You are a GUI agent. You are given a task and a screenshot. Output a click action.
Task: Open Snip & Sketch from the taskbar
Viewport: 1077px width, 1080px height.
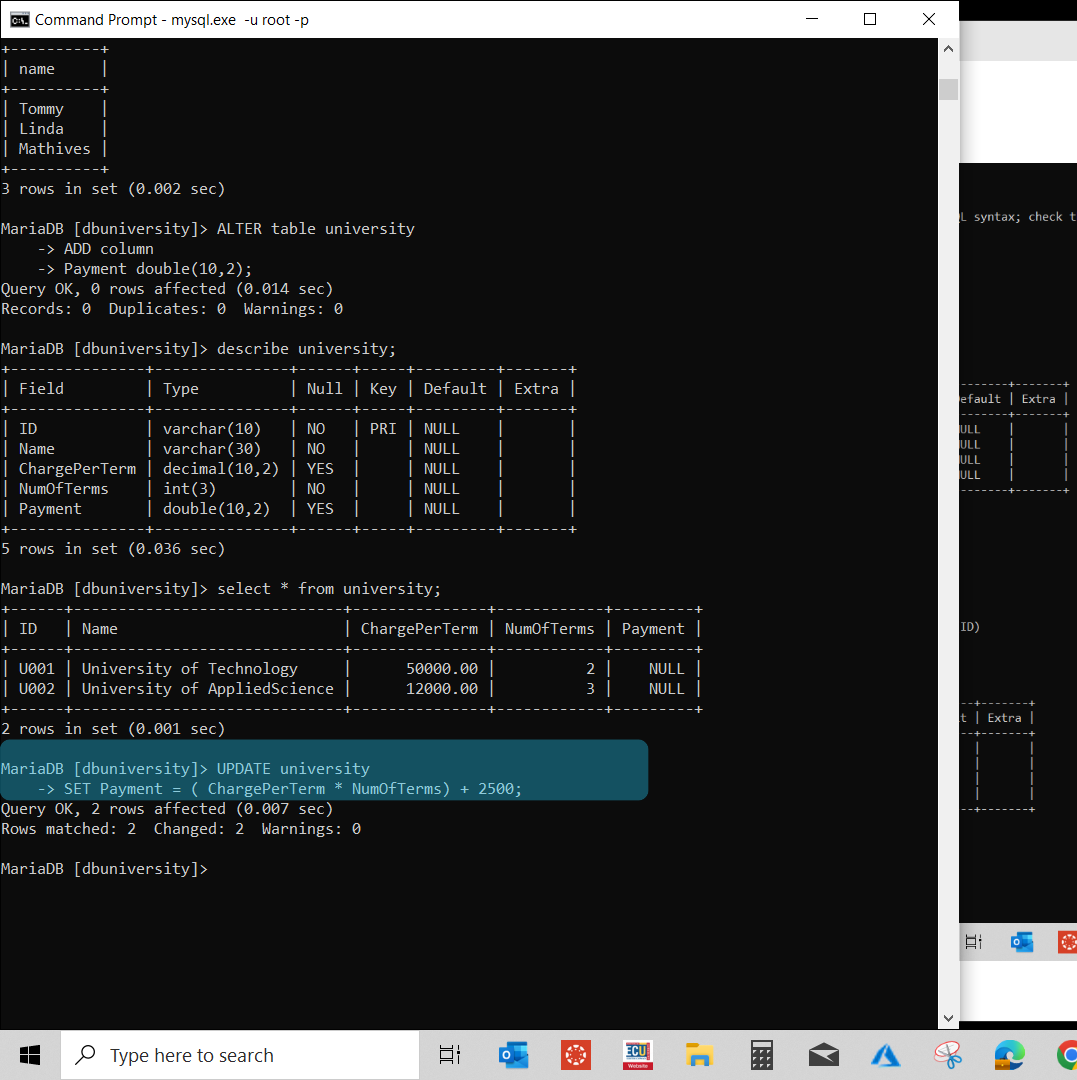pyautogui.click(x=947, y=1054)
